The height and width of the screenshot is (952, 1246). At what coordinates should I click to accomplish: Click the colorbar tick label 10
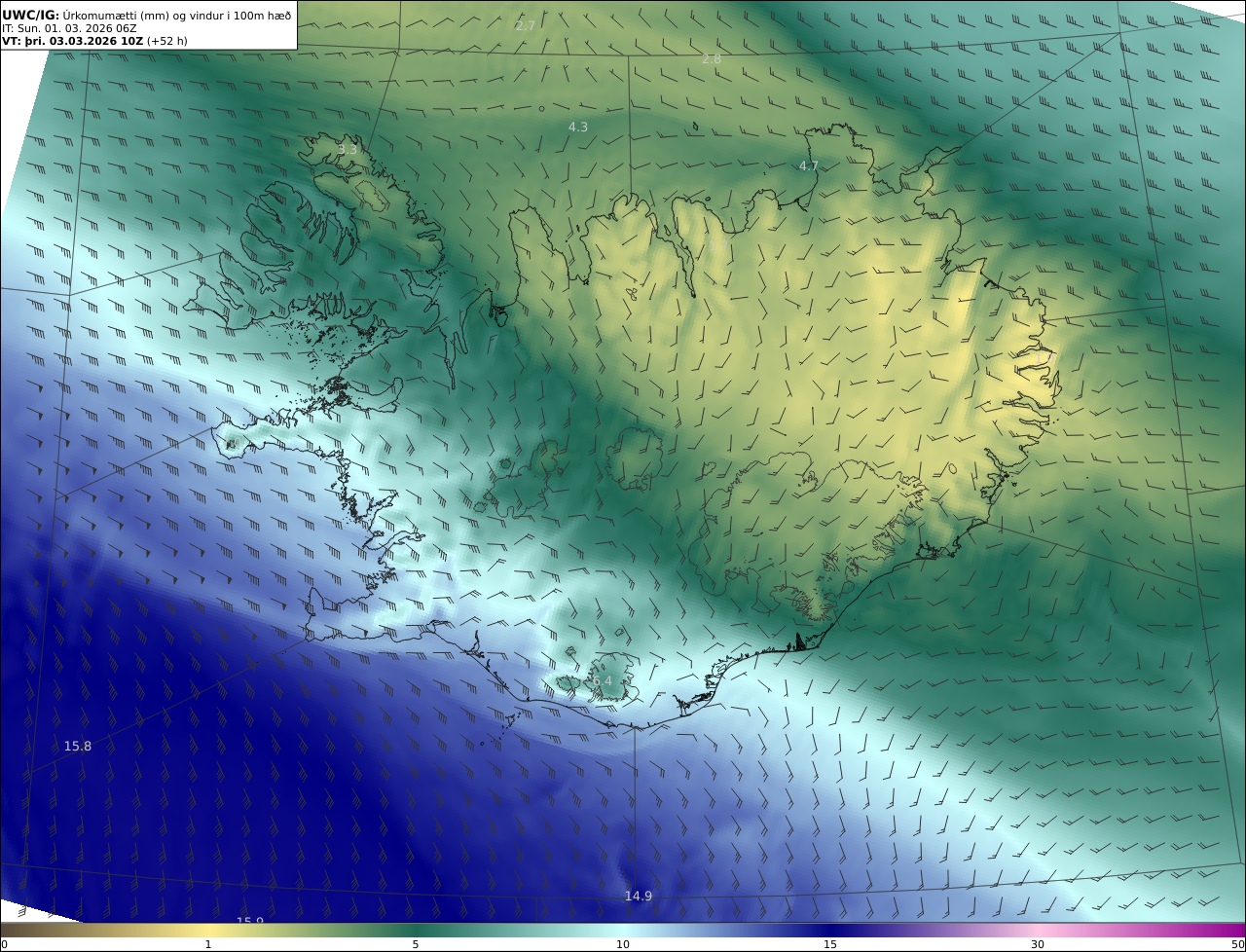coord(623,944)
